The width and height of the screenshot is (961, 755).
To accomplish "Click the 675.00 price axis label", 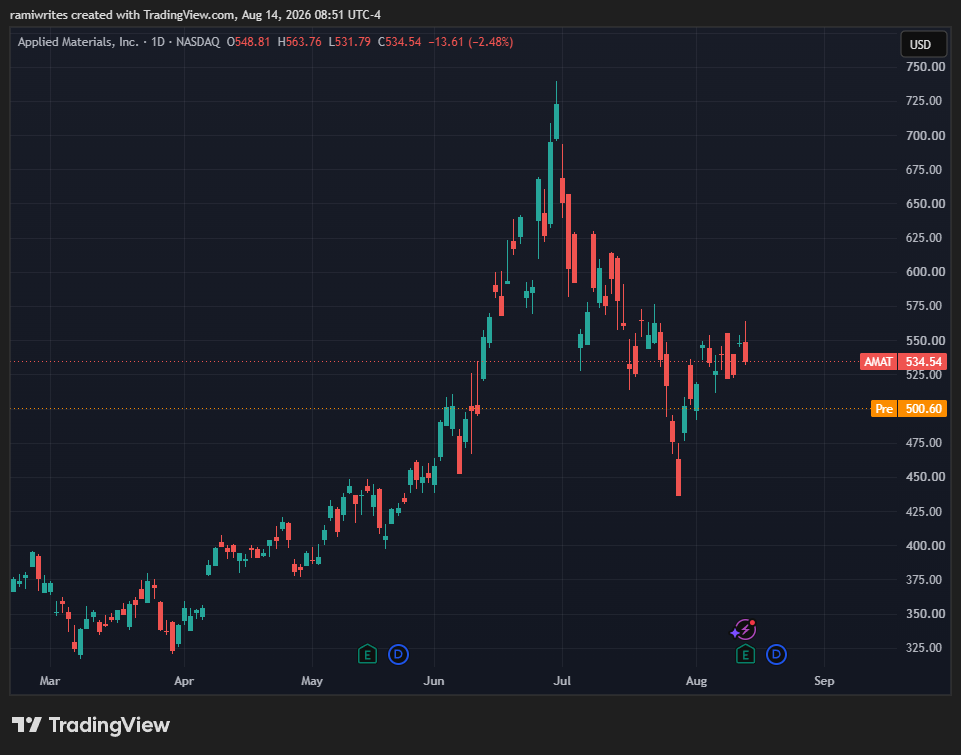I will [x=925, y=169].
